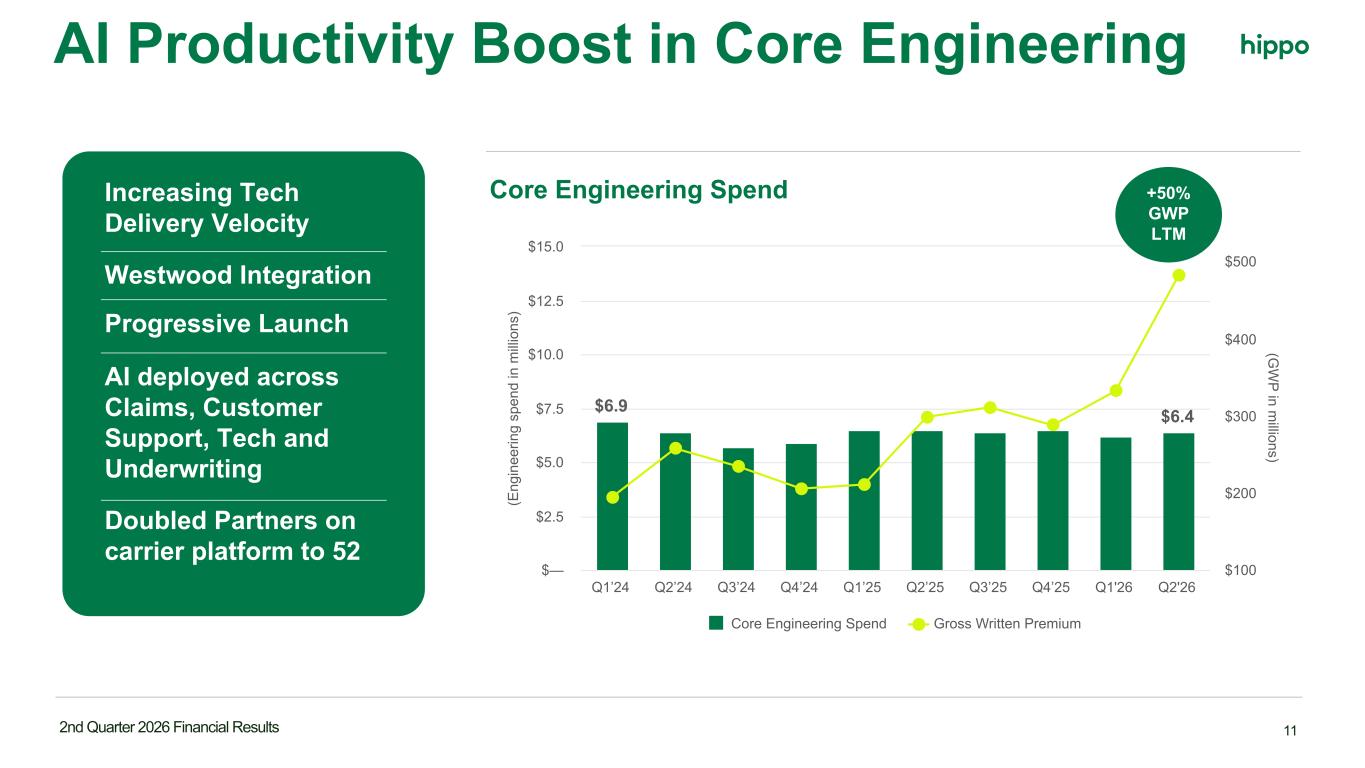Image resolution: width=1365 pixels, height=768 pixels.
Task: Select the Q3'24 engineering spend bar
Action: point(738,509)
